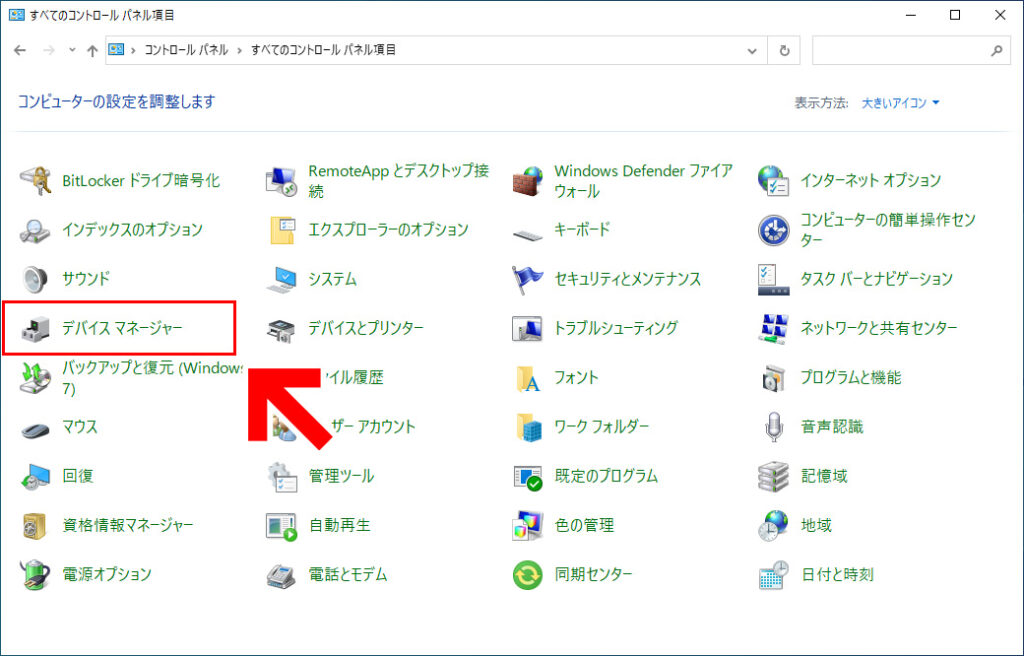Click コントロール パネル in the address breadcrumb

(x=186, y=50)
